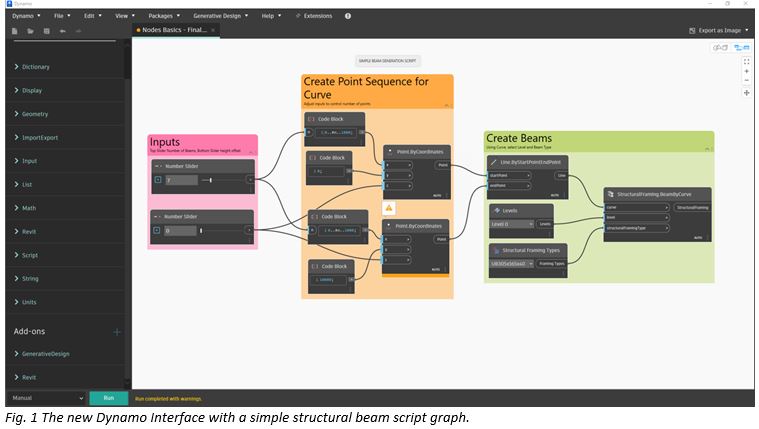Click the topmost Code Block bracket icon
The width and height of the screenshot is (759, 429).
point(311,119)
